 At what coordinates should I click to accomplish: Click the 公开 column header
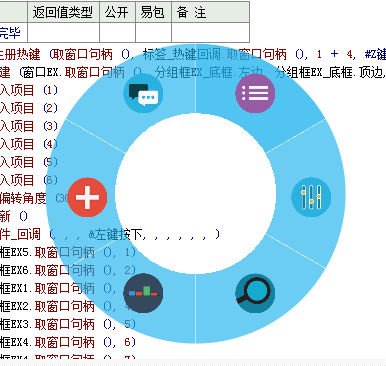(117, 12)
